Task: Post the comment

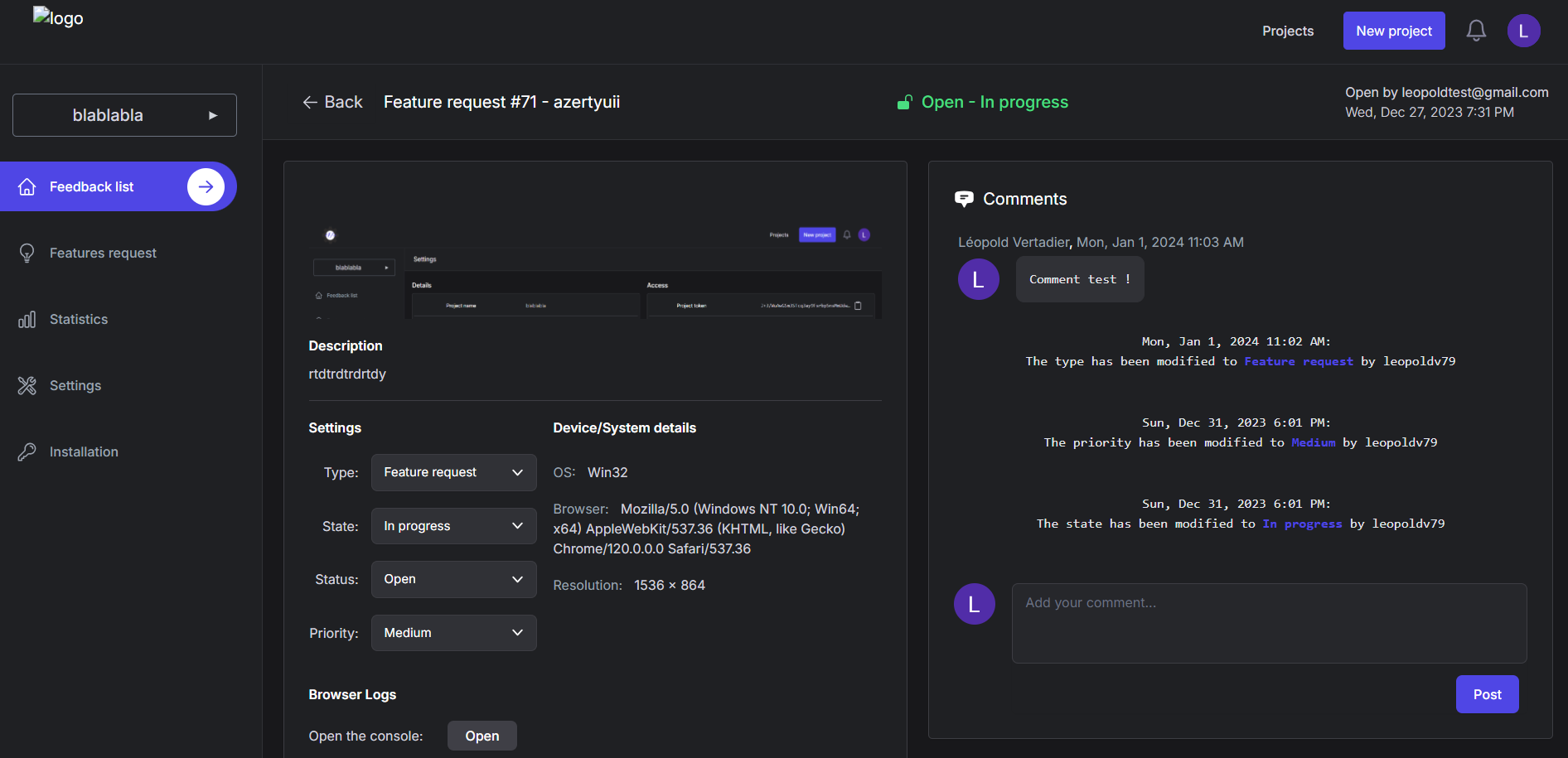Action: click(x=1487, y=694)
